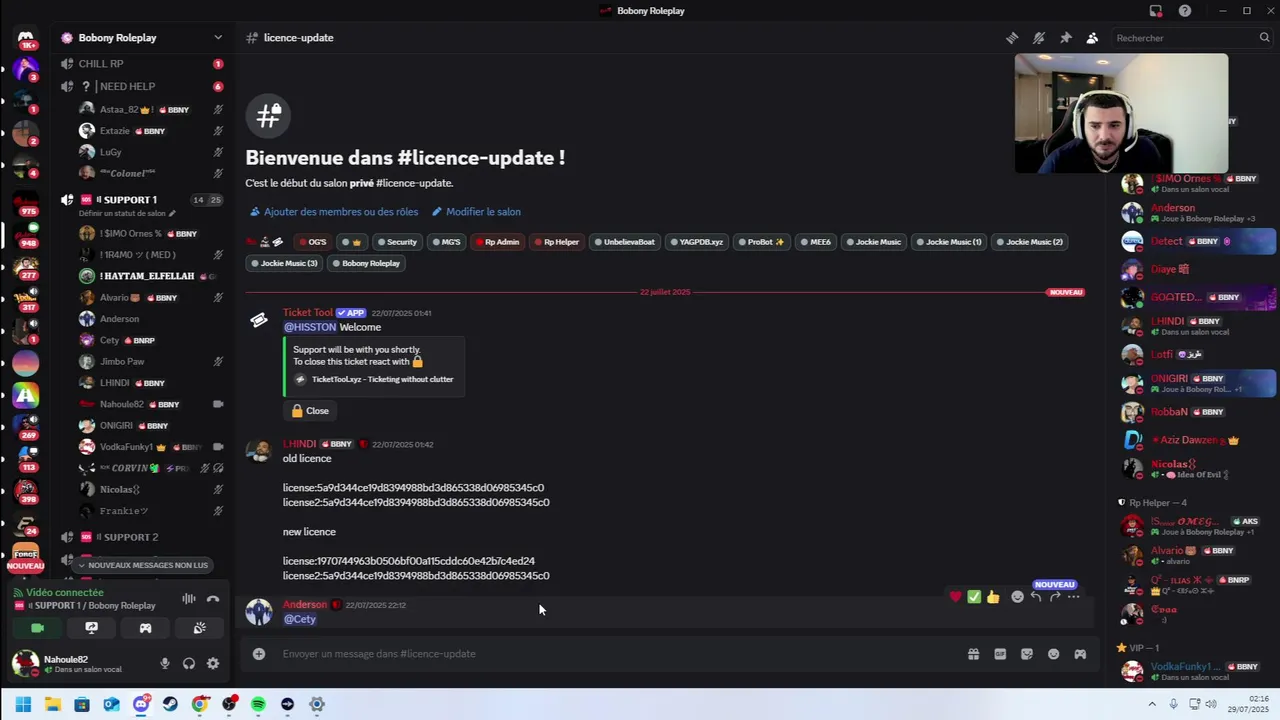Click 'NOUVEAUX MESSAGES NON LUS' pill
The height and width of the screenshot is (720, 1280).
coord(142,565)
